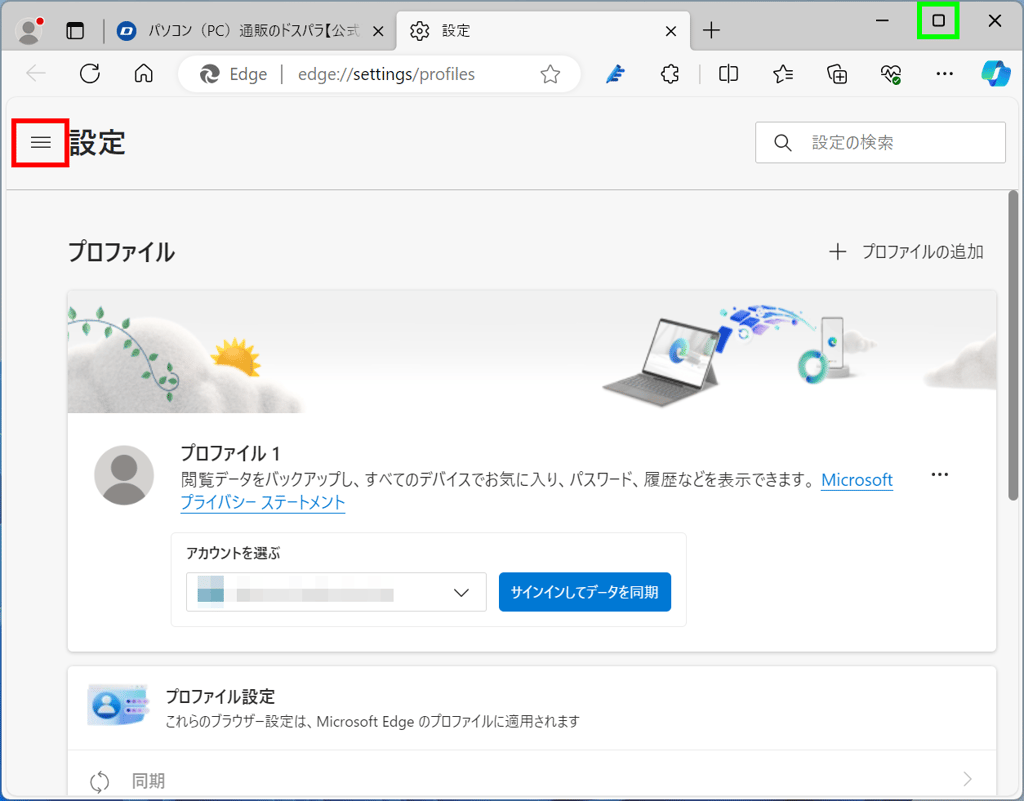
Task: Click サインインしてデータを同期 button
Action: coord(585,592)
